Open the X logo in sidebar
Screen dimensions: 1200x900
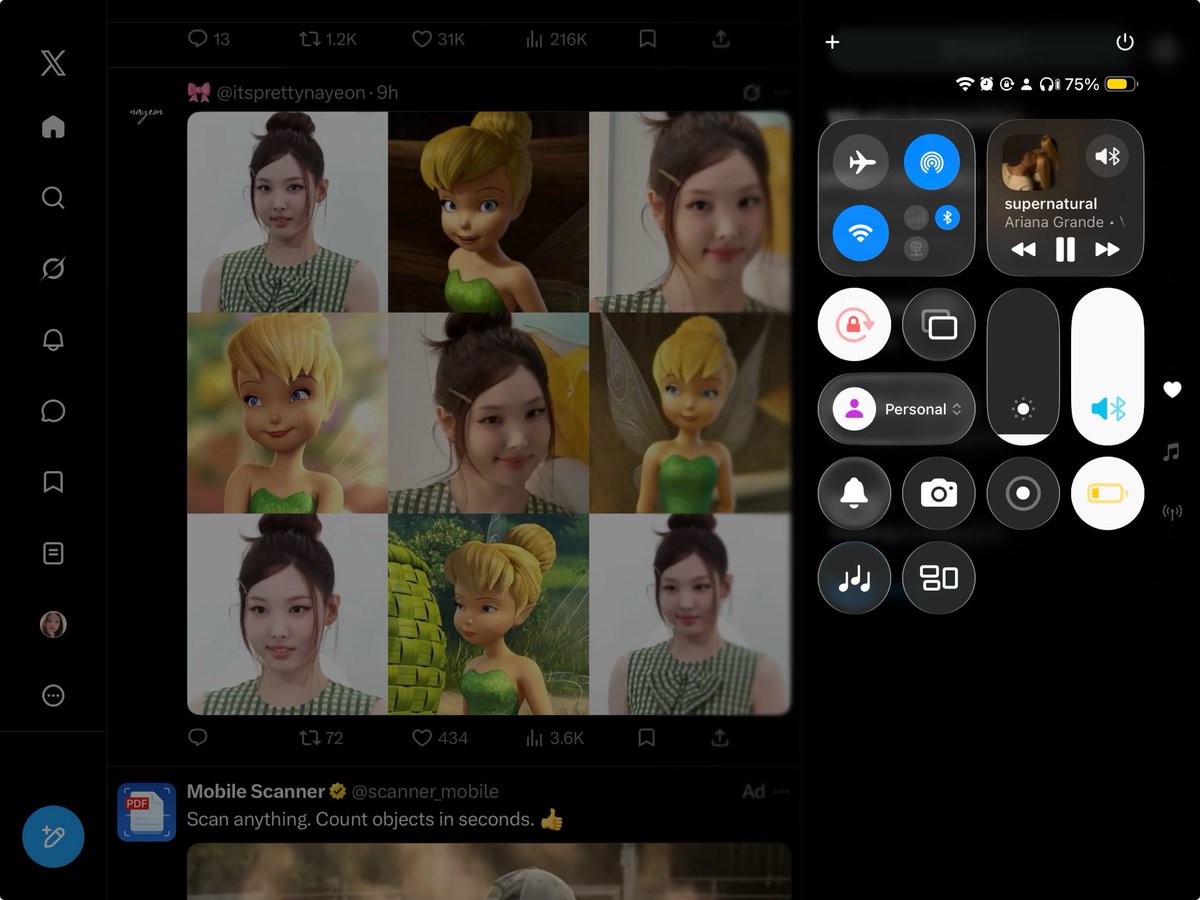(x=53, y=63)
